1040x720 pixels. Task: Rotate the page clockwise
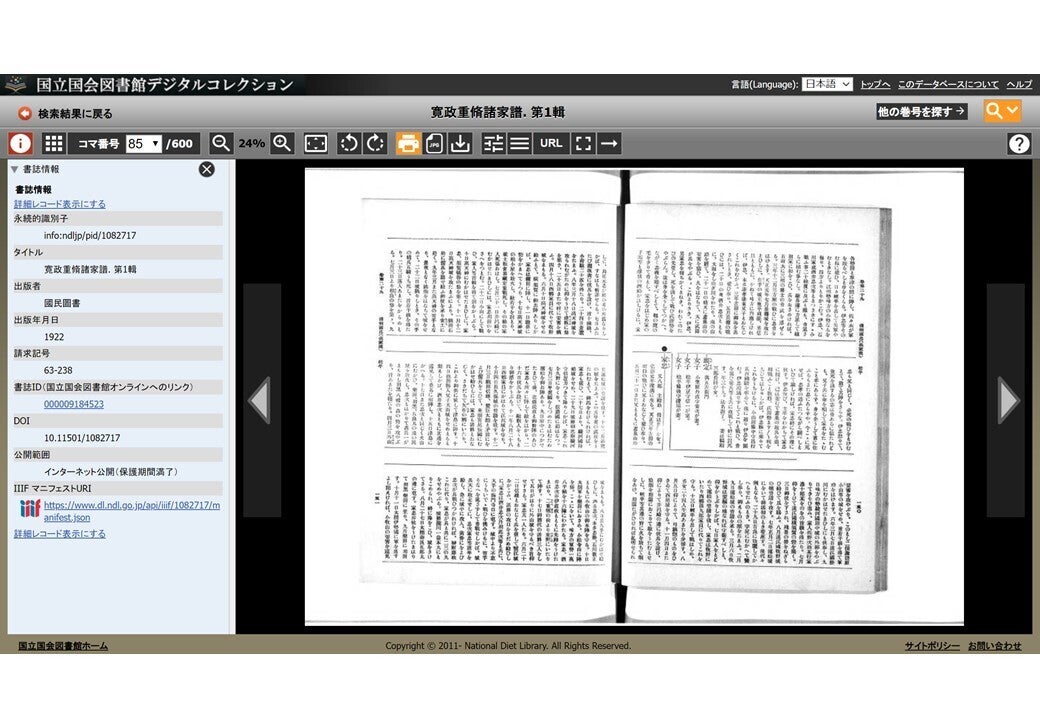(x=375, y=143)
